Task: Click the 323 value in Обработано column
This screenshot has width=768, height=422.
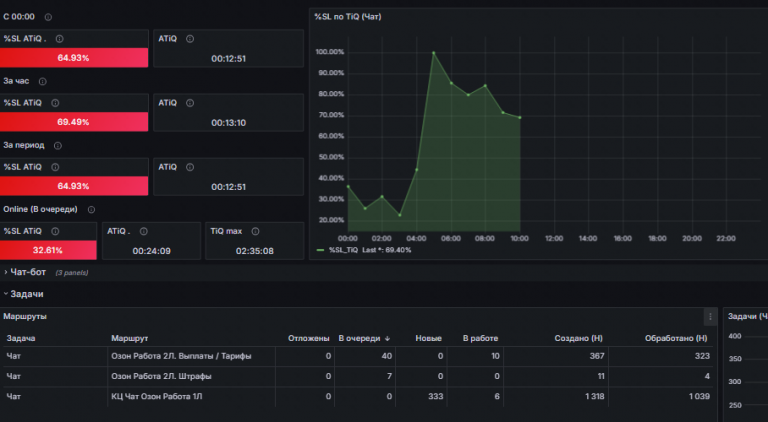Action: click(702, 356)
